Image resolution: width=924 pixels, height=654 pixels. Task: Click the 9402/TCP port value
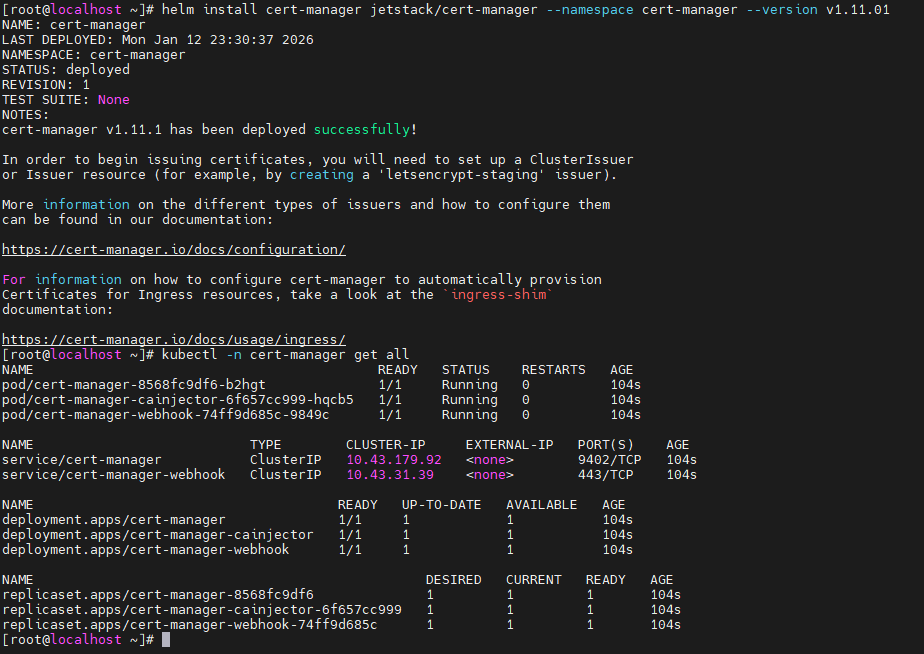point(609,459)
